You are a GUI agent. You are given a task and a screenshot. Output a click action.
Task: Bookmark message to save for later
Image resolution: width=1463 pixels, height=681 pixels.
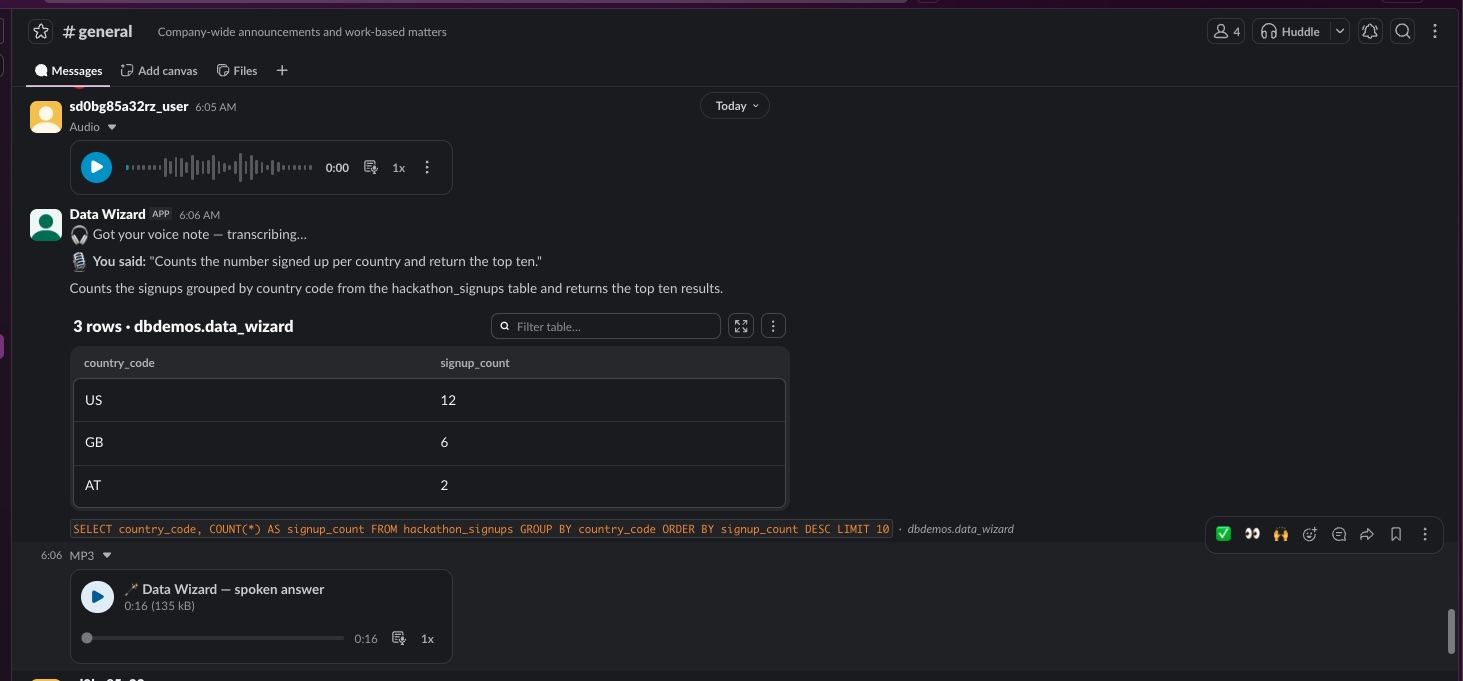tap(1396, 534)
